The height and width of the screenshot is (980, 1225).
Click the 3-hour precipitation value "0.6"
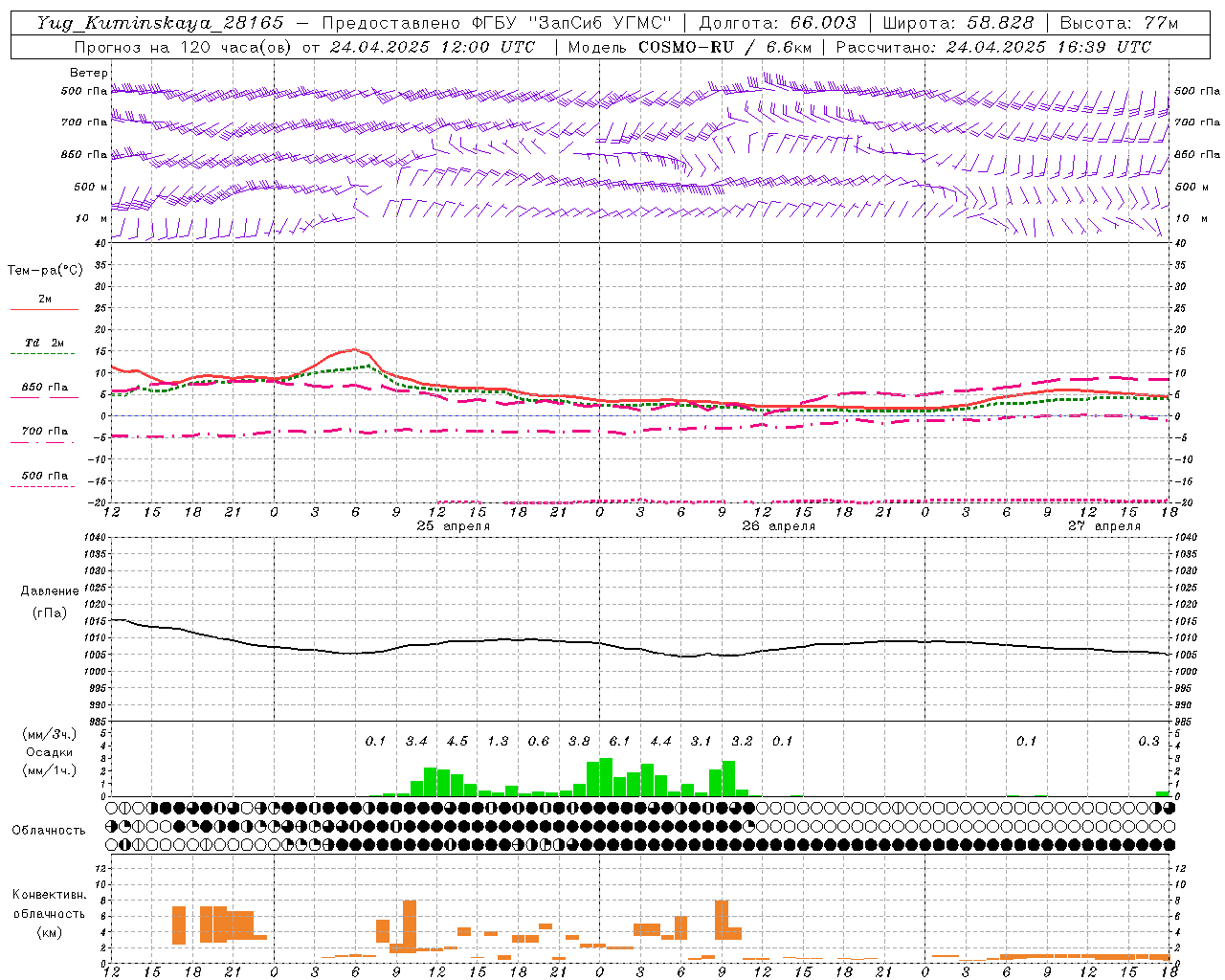pos(539,741)
